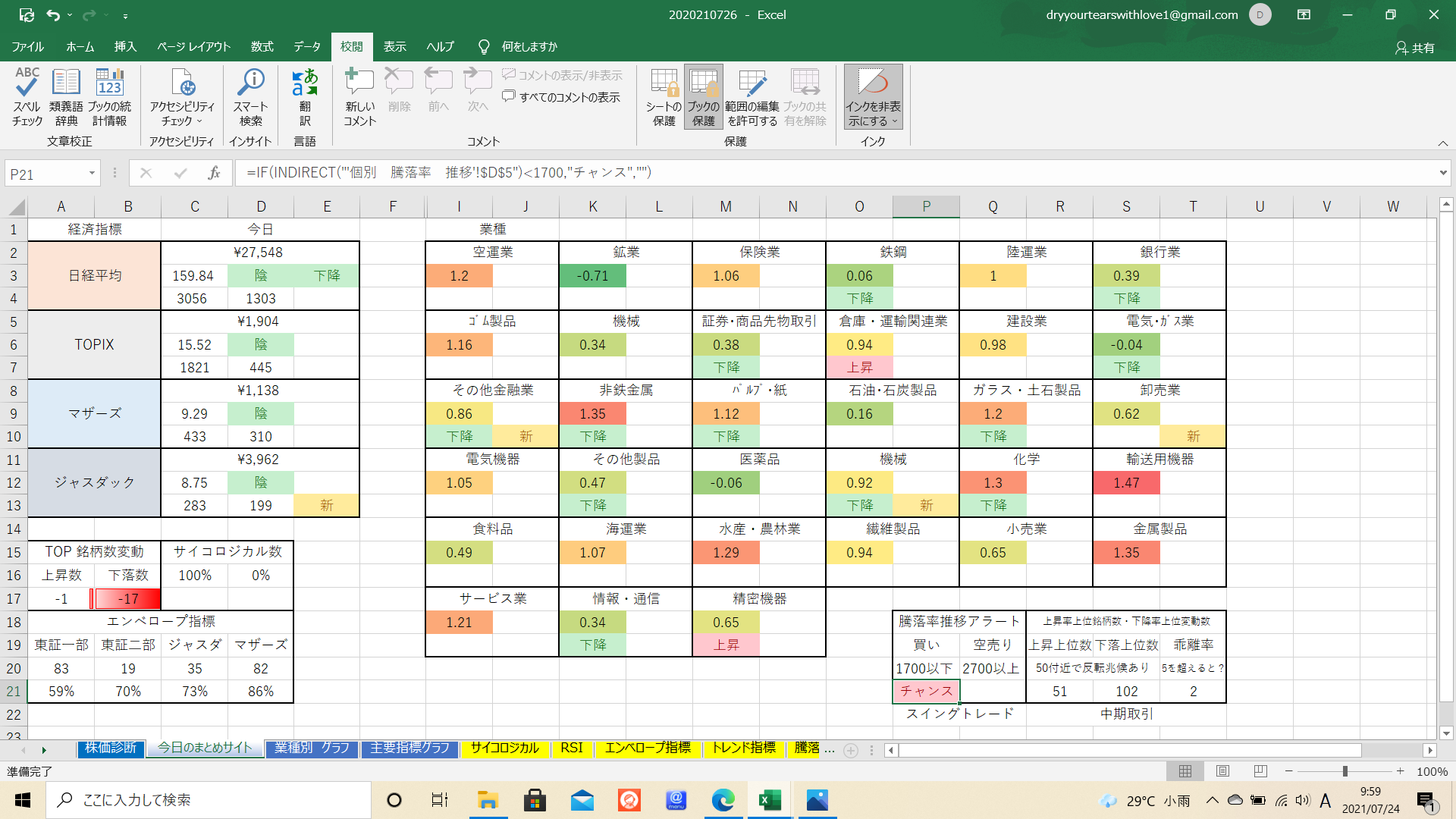Click the Protect Sheet icon

[664, 96]
